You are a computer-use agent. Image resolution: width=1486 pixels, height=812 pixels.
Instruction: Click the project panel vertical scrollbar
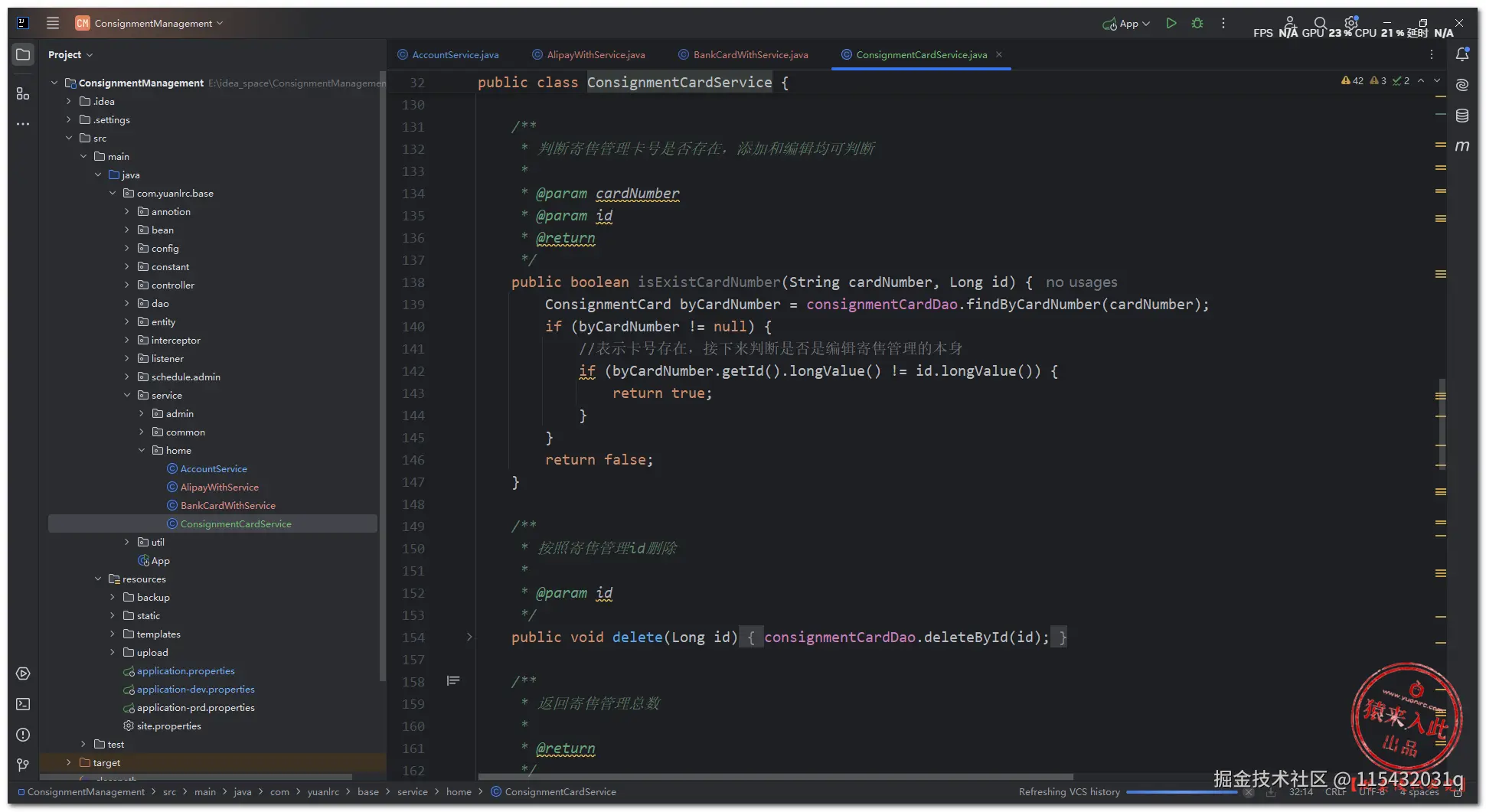click(x=382, y=375)
